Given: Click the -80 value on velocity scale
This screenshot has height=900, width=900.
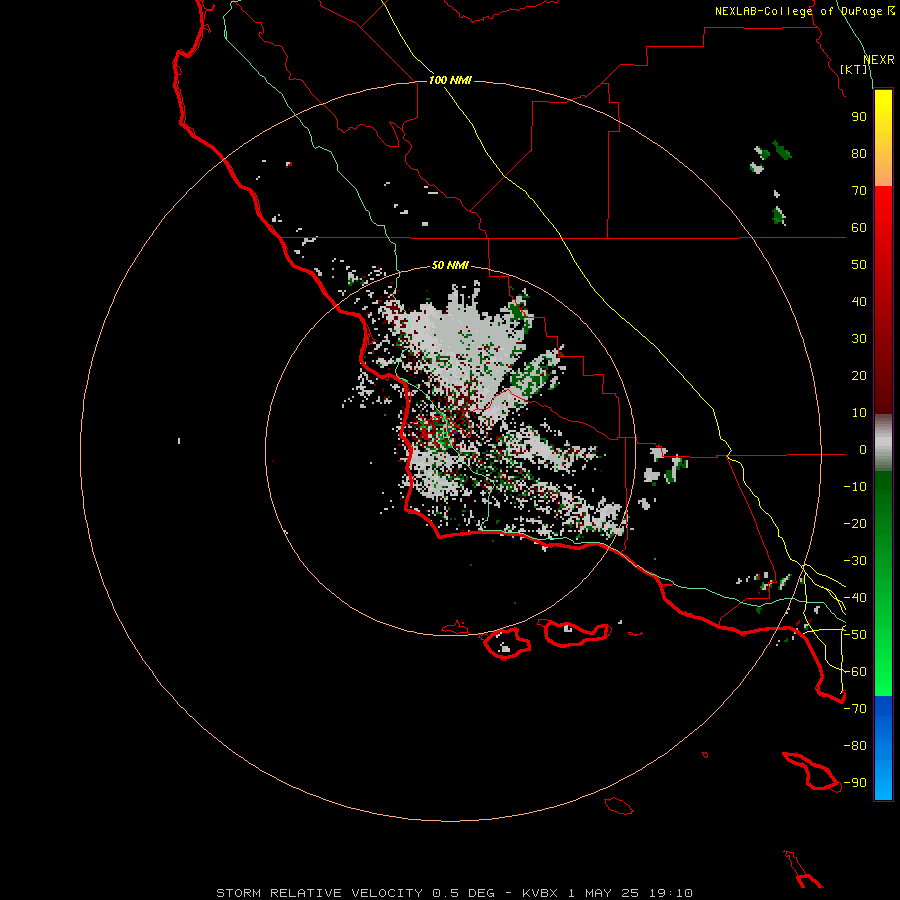Looking at the screenshot, I should [x=855, y=746].
